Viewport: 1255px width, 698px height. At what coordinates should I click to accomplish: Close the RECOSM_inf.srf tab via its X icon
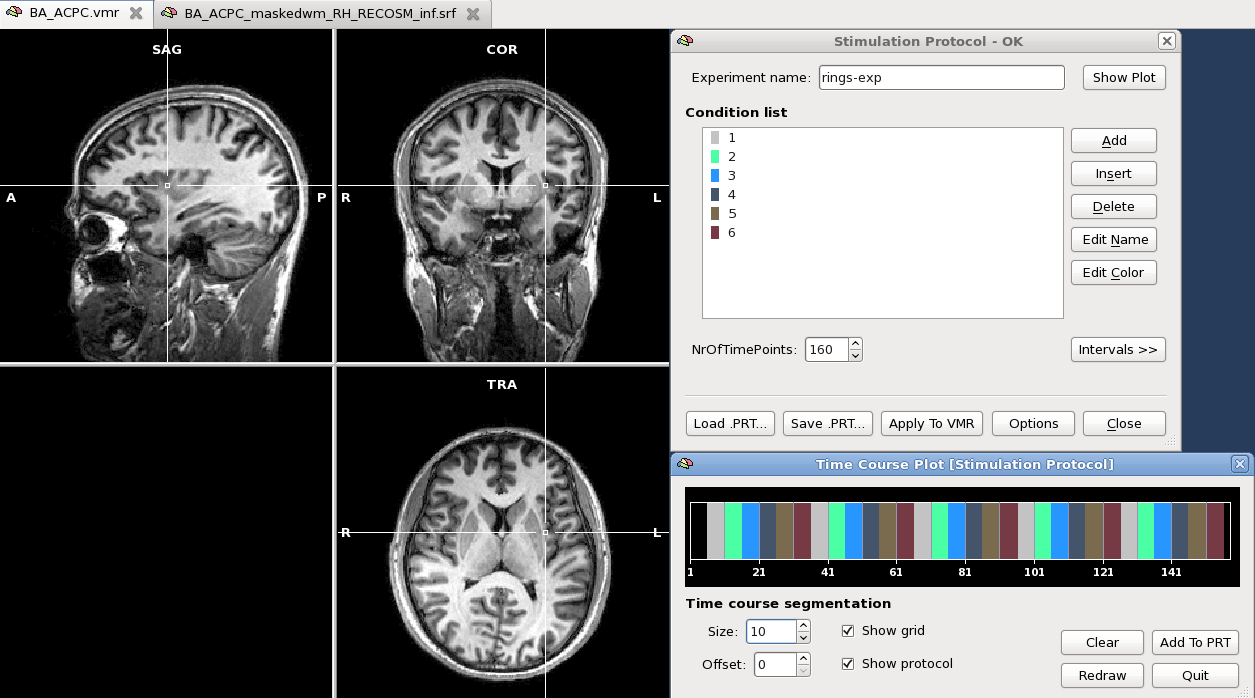475,14
